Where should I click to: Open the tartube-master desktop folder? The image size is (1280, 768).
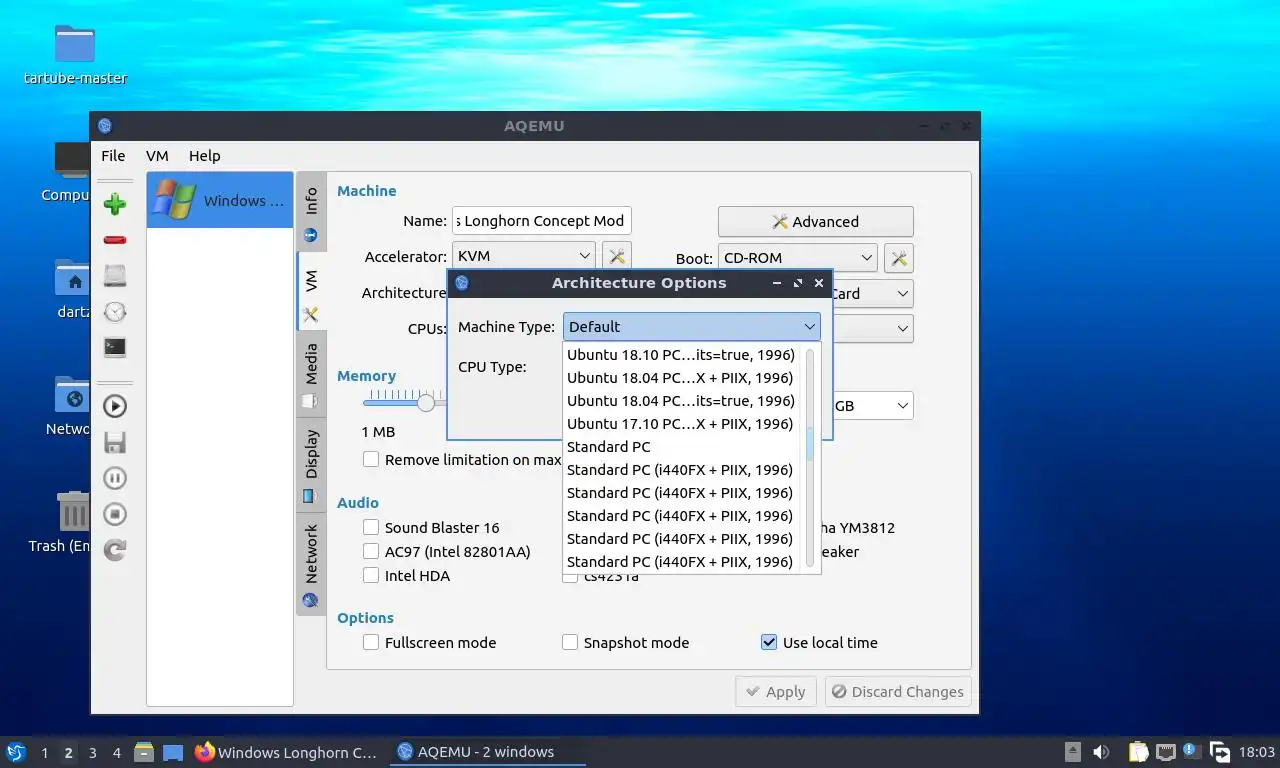pyautogui.click(x=75, y=55)
